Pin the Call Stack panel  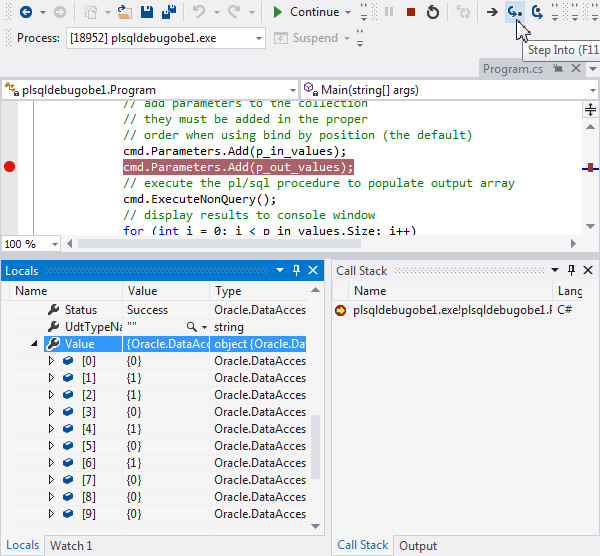[571, 271]
